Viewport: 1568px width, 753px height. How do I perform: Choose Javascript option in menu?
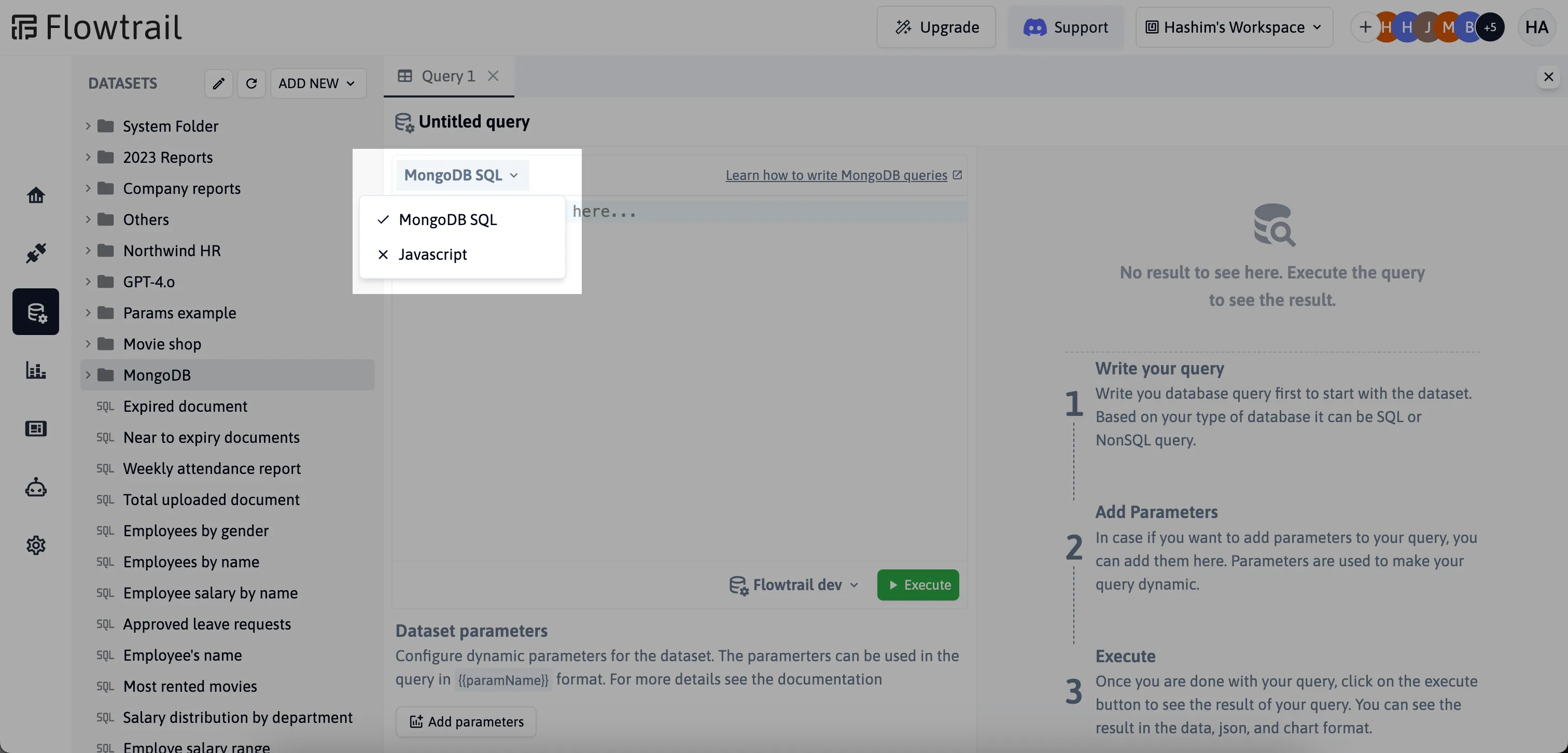[x=462, y=255]
